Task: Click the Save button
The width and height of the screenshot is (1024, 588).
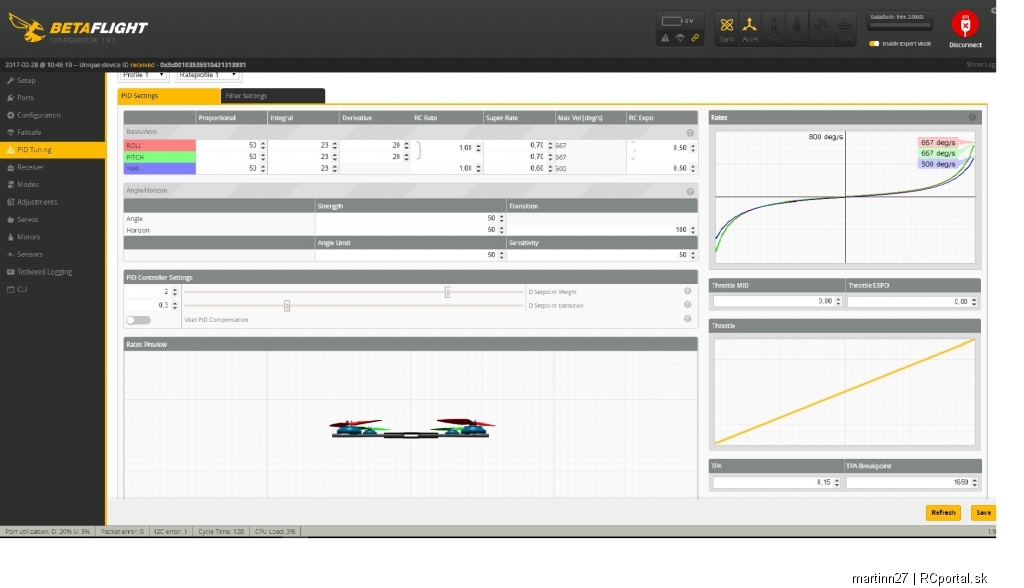Action: tap(984, 513)
